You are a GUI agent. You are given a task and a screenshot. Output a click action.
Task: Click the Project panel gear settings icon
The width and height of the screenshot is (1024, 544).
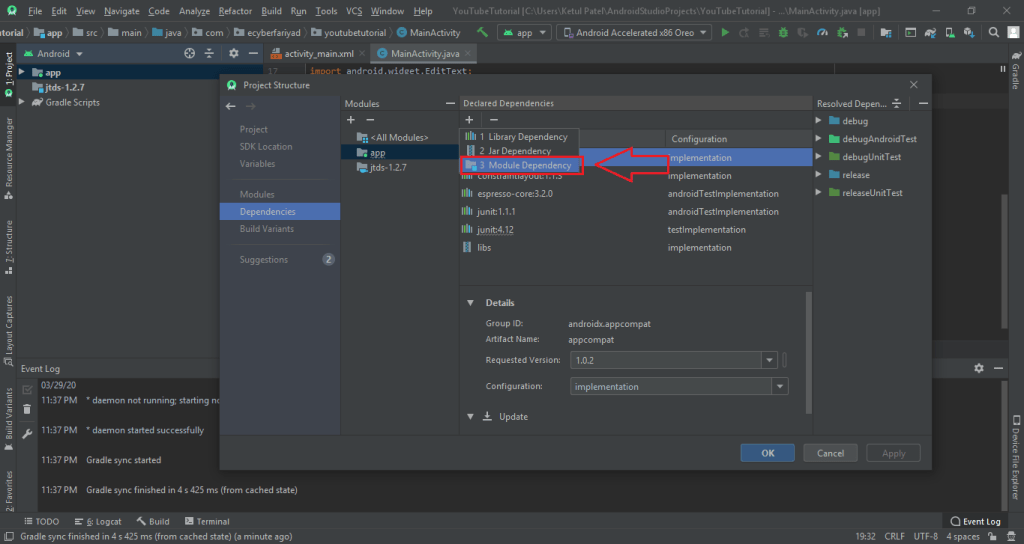pyautogui.click(x=233, y=53)
